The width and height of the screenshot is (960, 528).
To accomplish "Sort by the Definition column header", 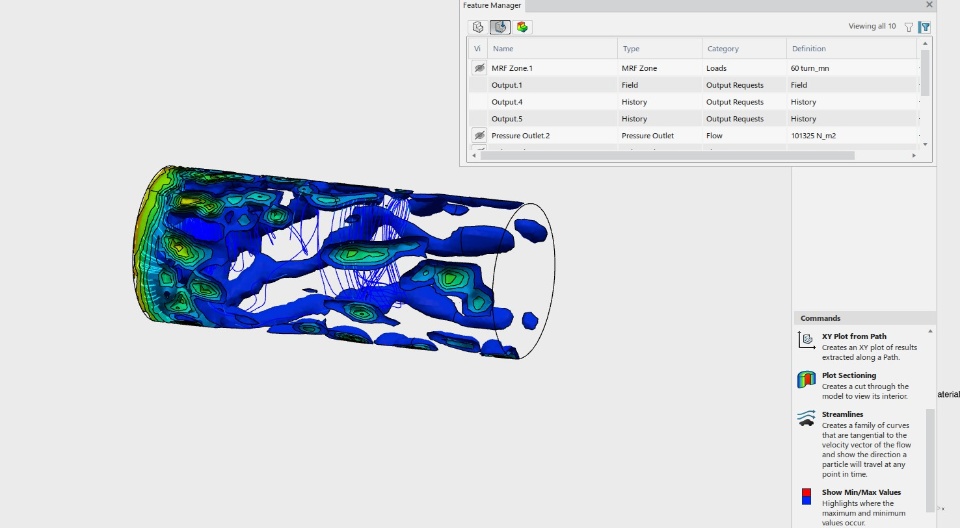I will (851, 48).
